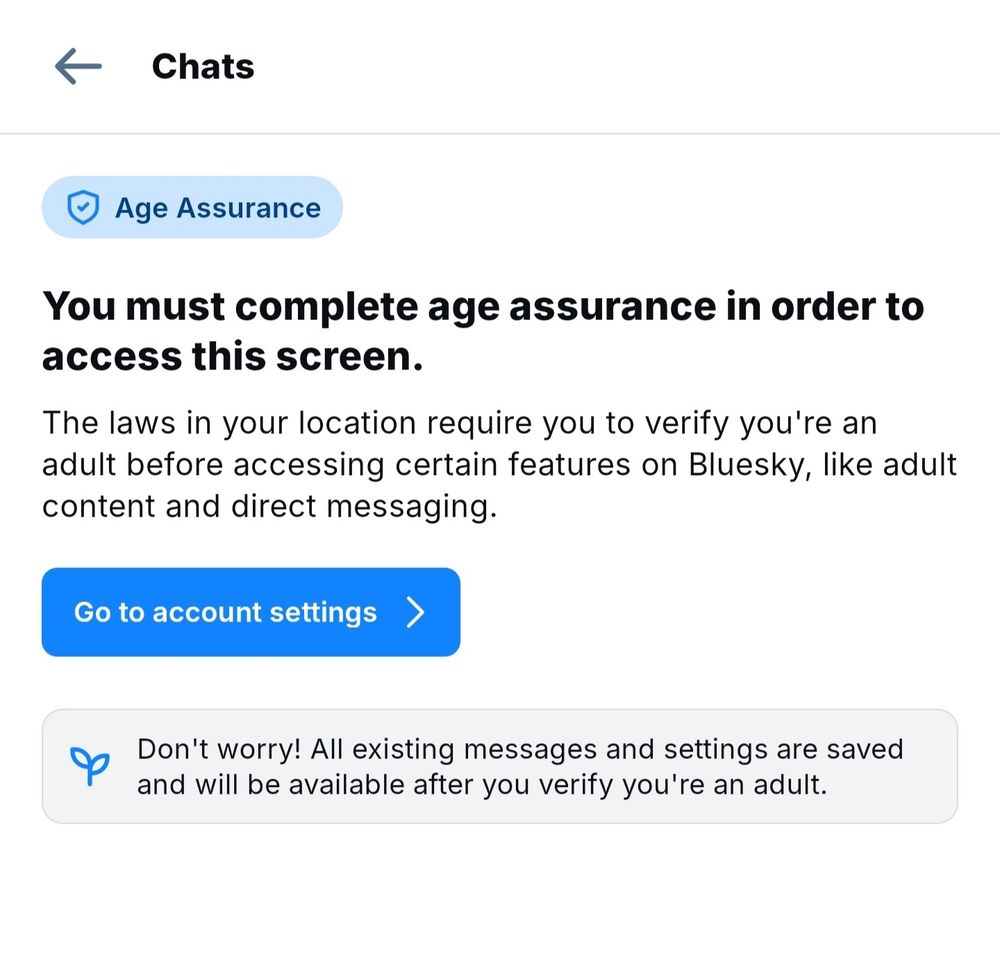Click the sentence starting with Don't worry
This screenshot has height=980, width=1000.
pos(519,766)
